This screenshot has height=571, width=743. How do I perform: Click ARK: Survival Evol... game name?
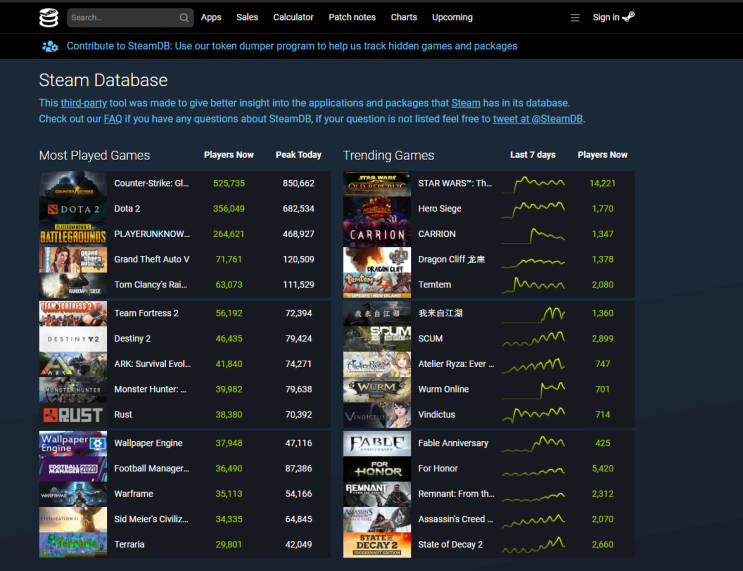point(153,364)
